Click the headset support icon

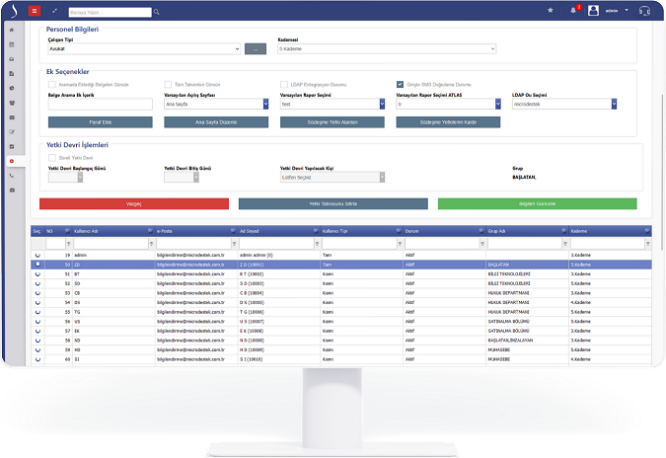click(x=645, y=11)
